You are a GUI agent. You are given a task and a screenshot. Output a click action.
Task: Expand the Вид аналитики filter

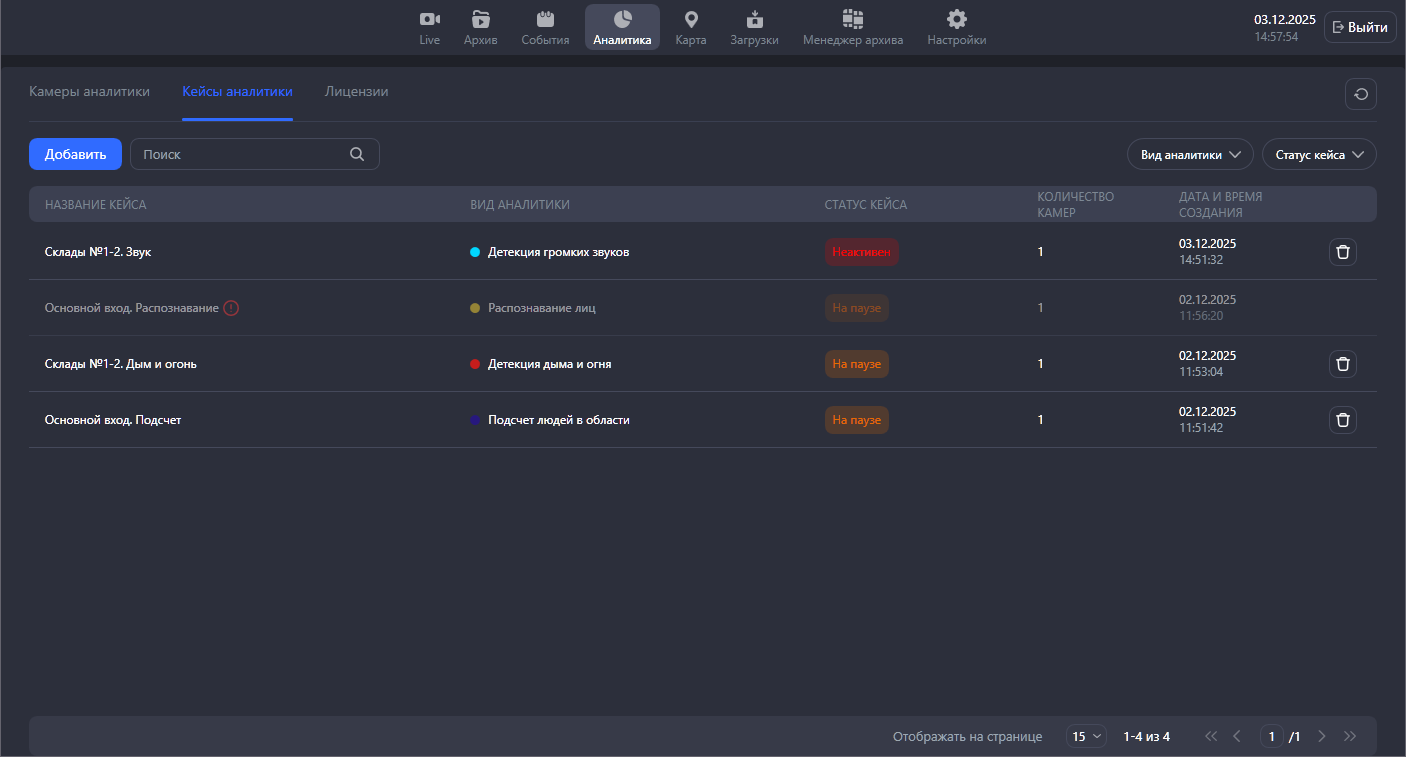tap(1189, 155)
